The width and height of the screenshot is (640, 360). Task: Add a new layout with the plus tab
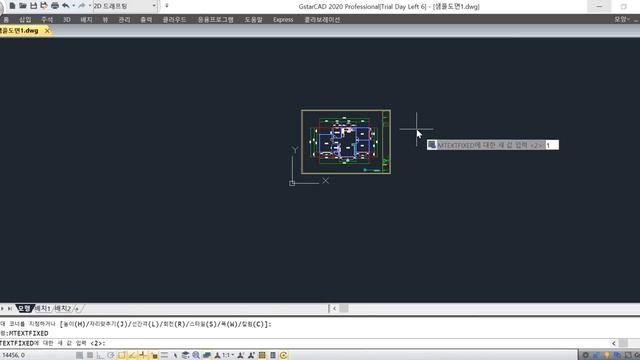pyautogui.click(x=77, y=309)
